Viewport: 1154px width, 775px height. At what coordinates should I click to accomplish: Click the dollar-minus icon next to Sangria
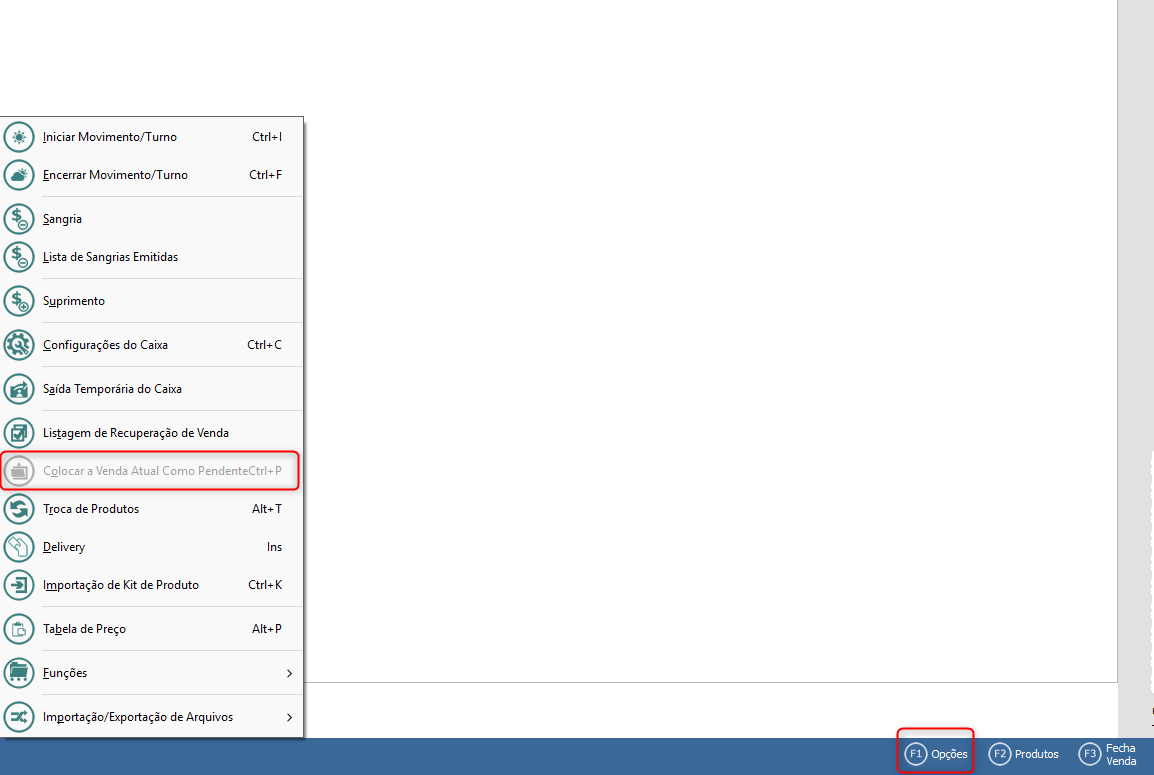[x=19, y=219]
